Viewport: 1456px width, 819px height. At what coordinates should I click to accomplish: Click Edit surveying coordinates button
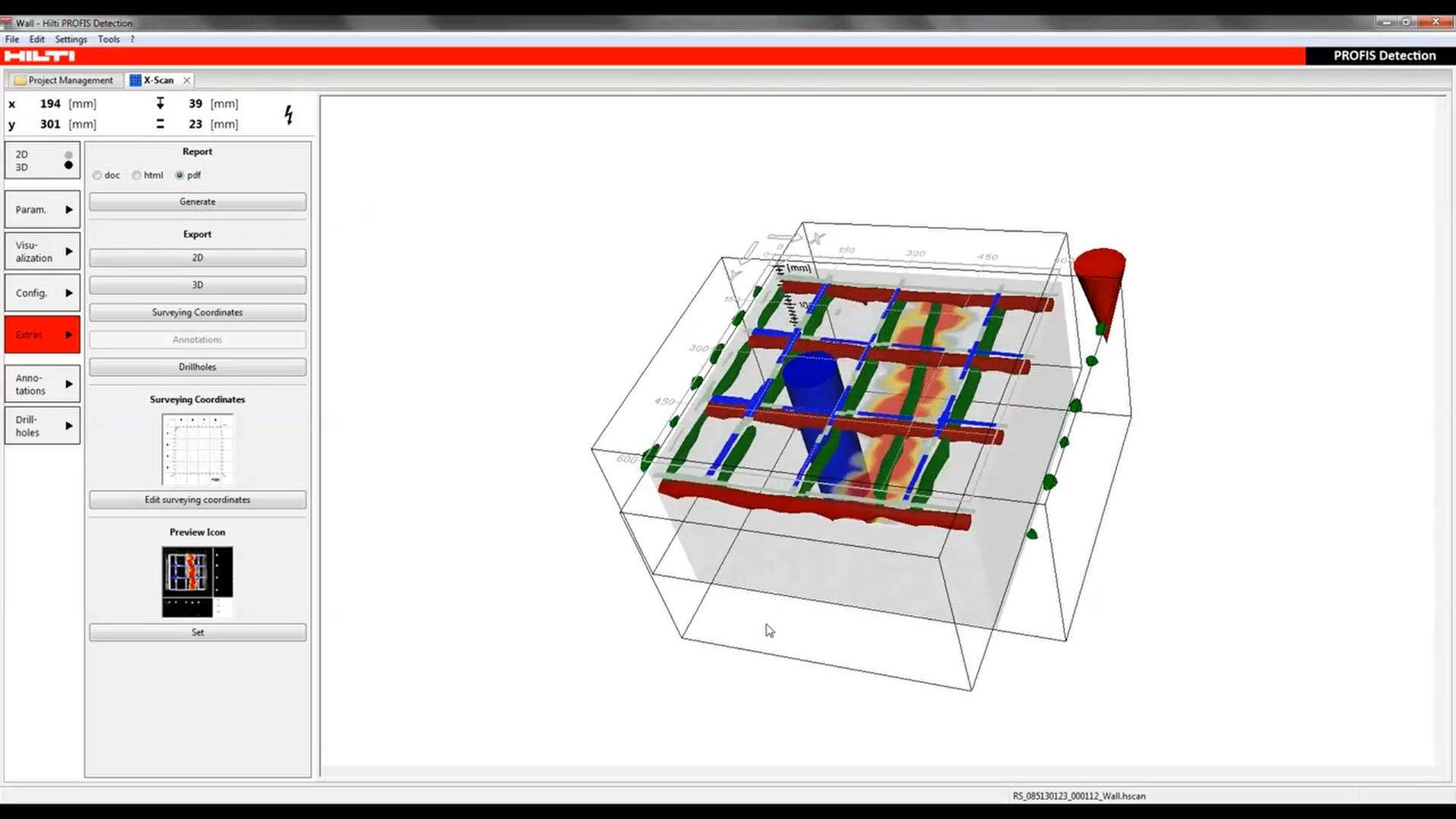197,500
